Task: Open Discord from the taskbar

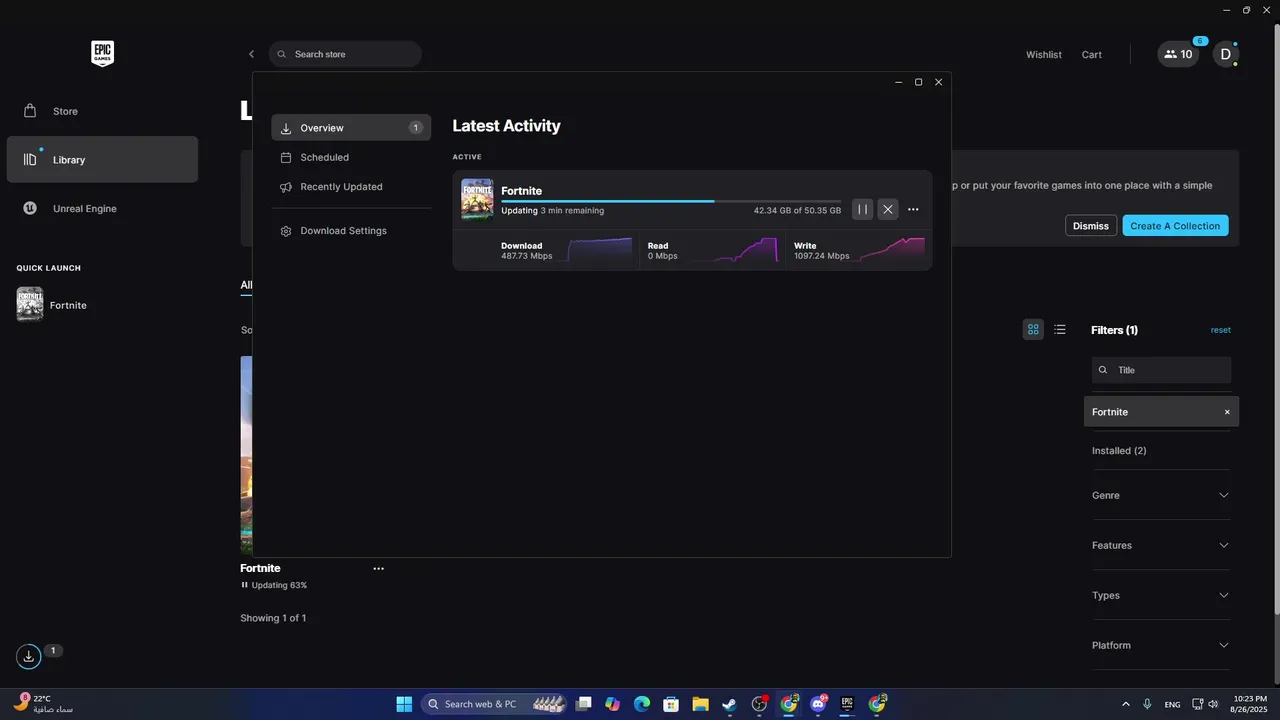Action: (818, 704)
